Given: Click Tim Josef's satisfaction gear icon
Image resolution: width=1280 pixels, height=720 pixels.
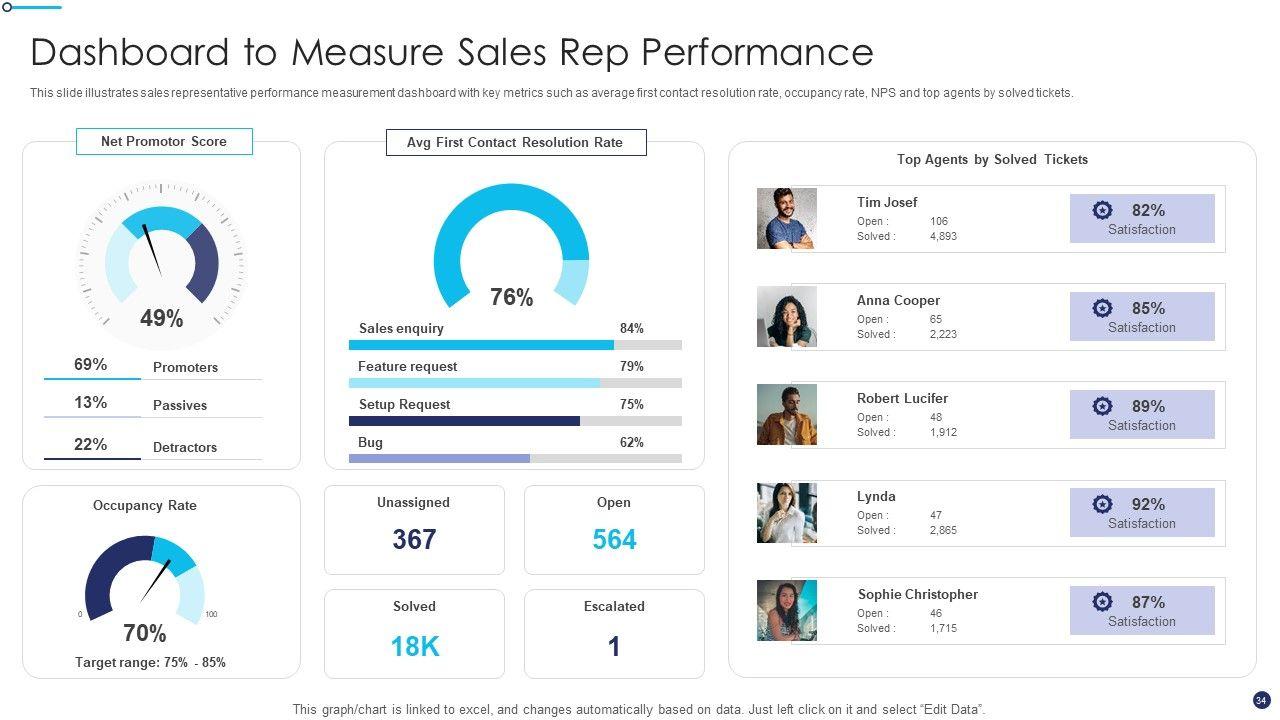Looking at the screenshot, I should tap(1102, 210).
